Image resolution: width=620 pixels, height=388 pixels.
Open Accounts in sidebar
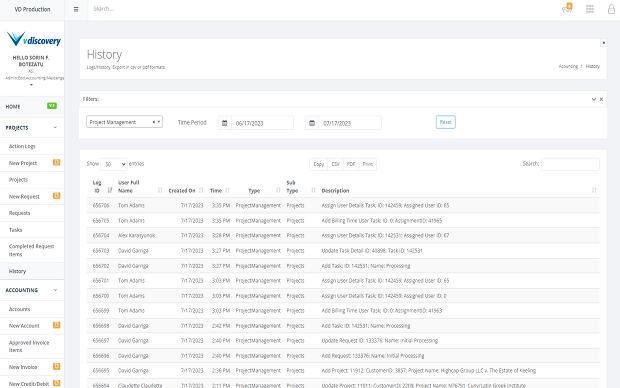coord(19,309)
